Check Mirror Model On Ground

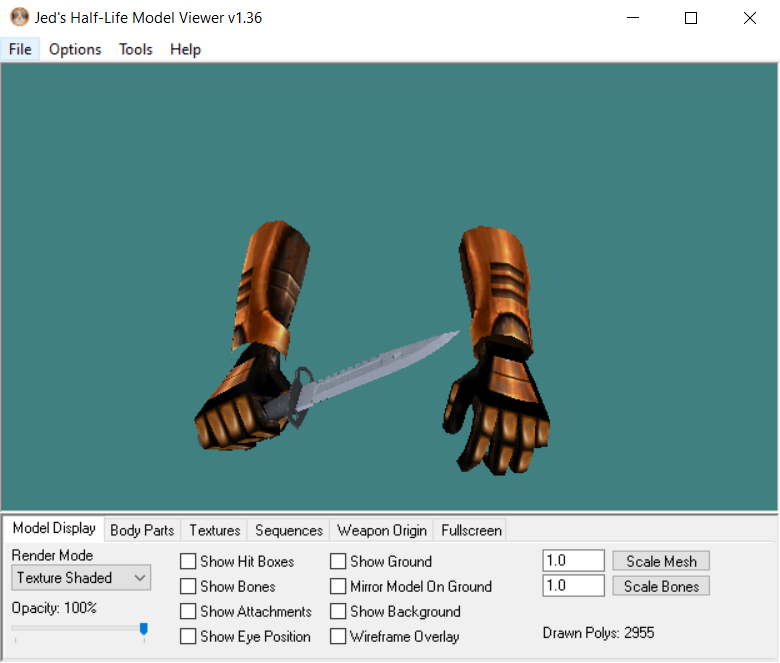(x=338, y=587)
